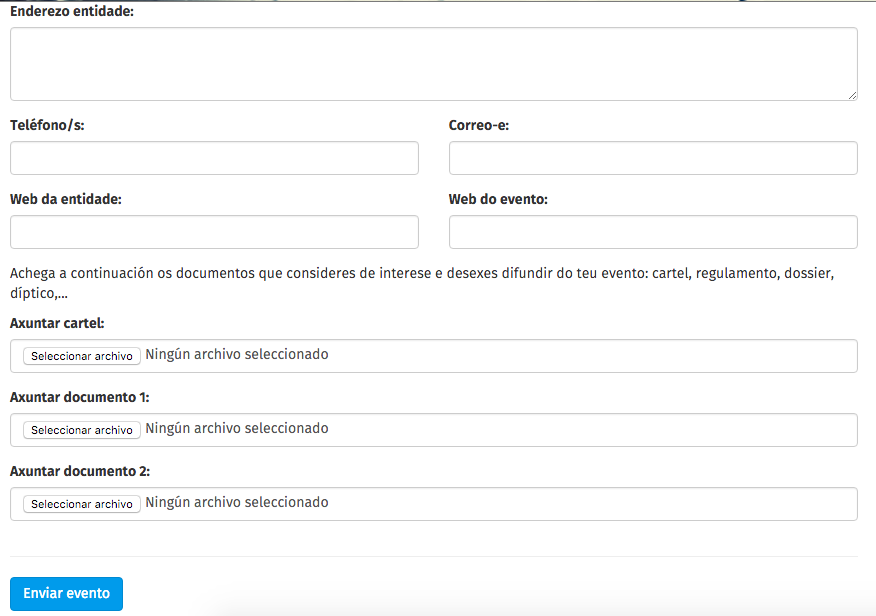Click the textarea resize grip handle
Viewport: 876px width, 616px height.
click(x=853, y=95)
